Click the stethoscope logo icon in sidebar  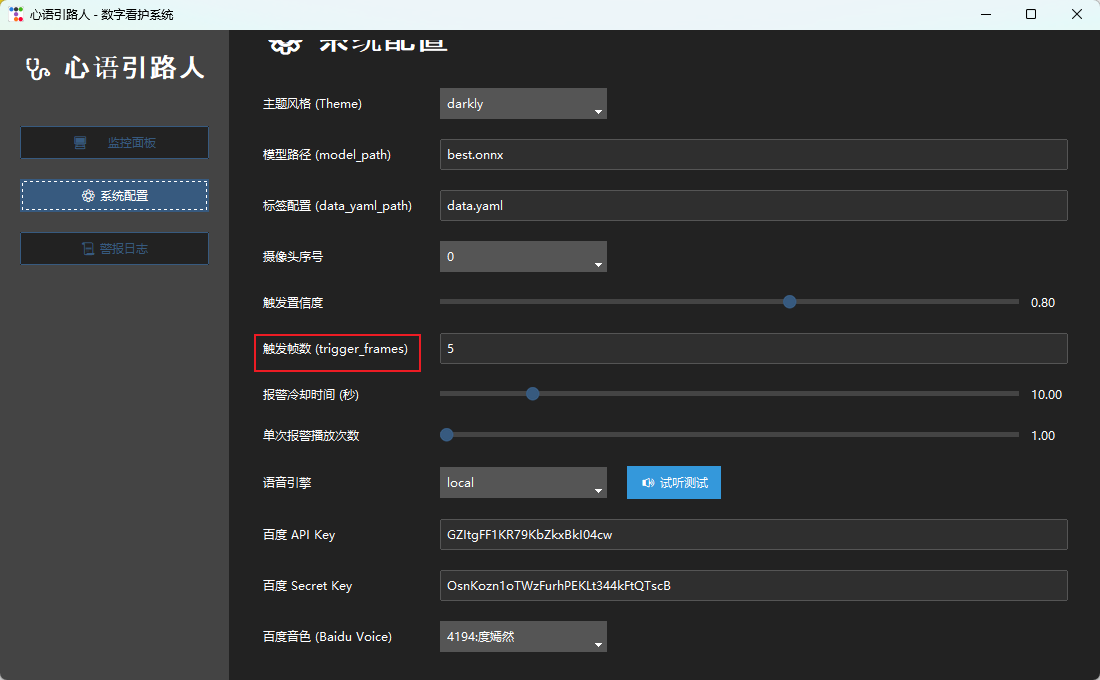39,68
